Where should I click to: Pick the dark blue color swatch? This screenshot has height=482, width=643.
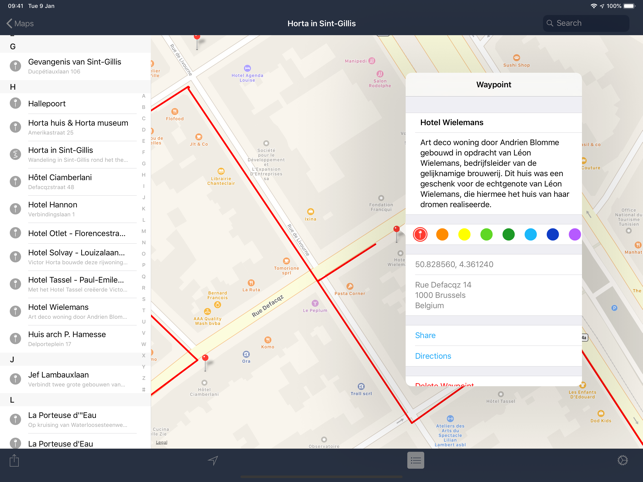(553, 235)
